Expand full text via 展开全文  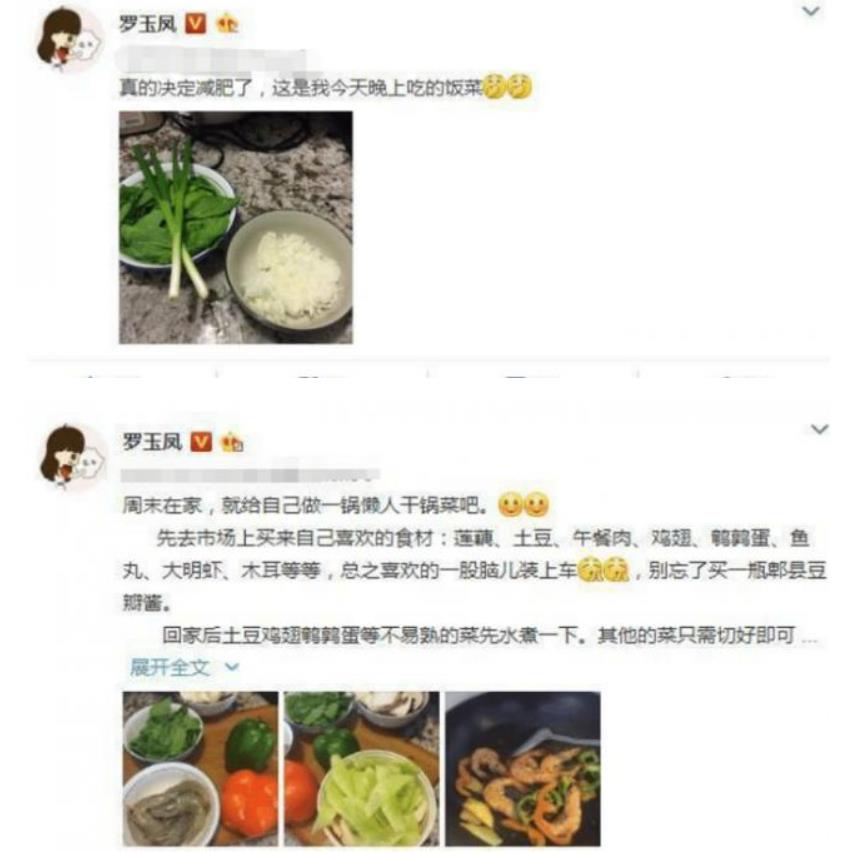[184, 667]
